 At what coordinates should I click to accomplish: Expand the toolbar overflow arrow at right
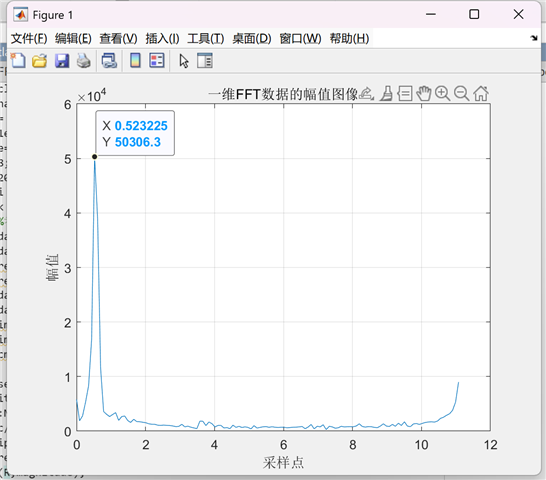pyautogui.click(x=534, y=38)
